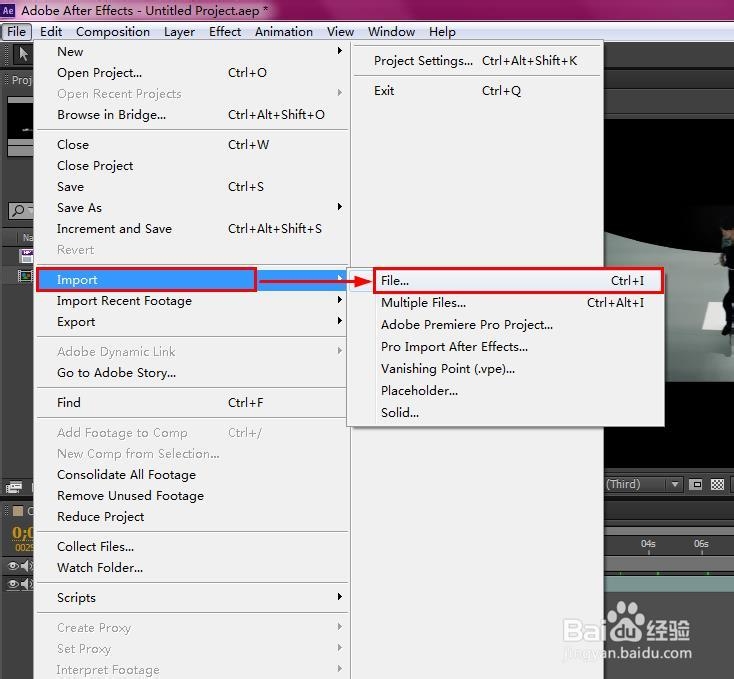Hide the first timeline layer via eye icon
This screenshot has width=734, height=679.
(13, 566)
